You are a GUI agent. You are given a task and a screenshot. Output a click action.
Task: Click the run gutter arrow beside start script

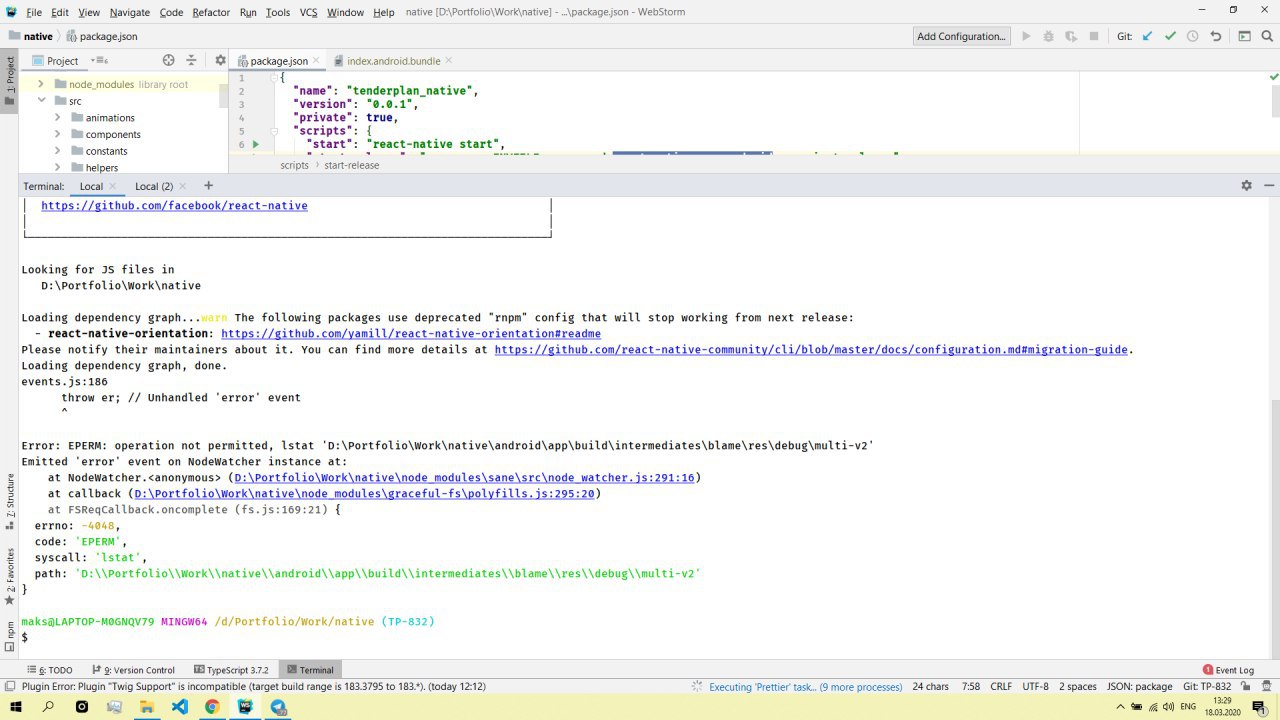256,144
